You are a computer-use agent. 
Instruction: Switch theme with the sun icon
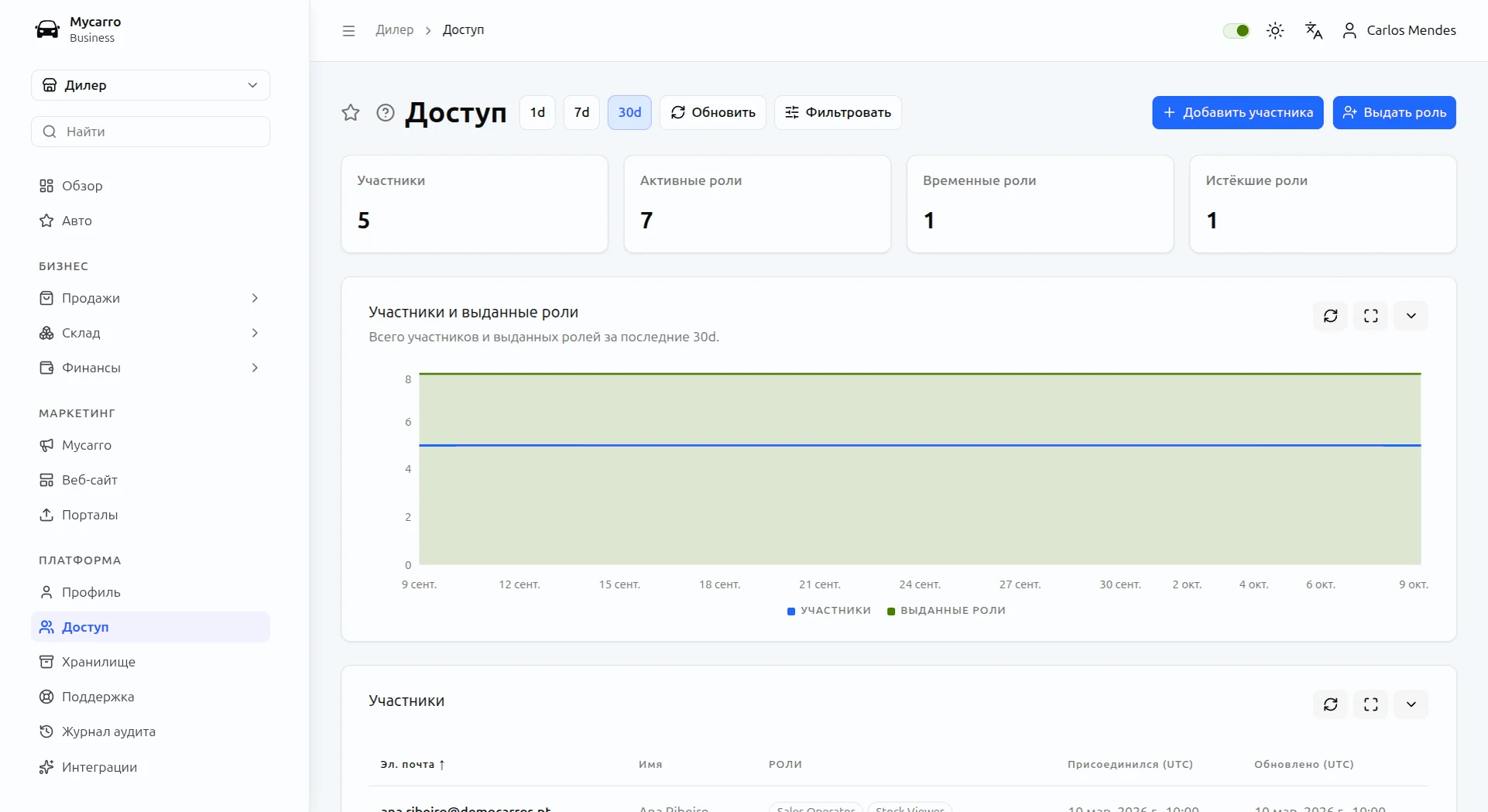pos(1275,30)
